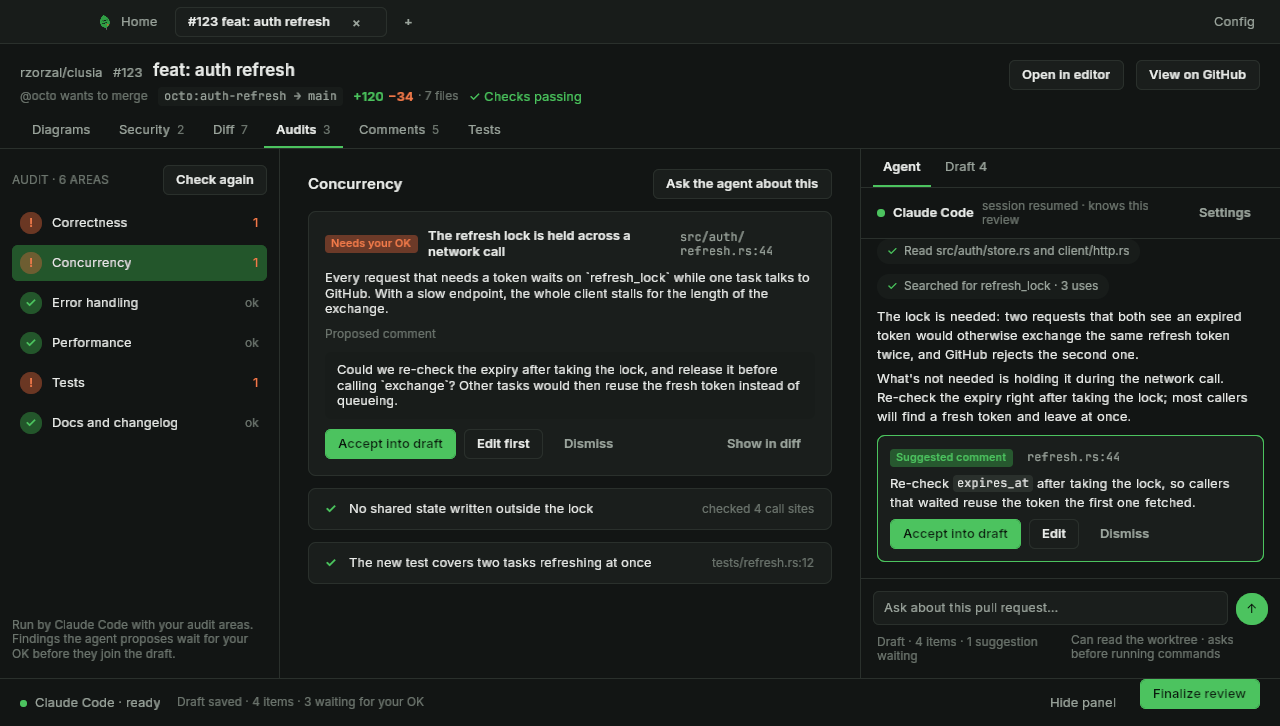The width and height of the screenshot is (1280, 726).
Task: Click the Check again button
Action: [215, 180]
